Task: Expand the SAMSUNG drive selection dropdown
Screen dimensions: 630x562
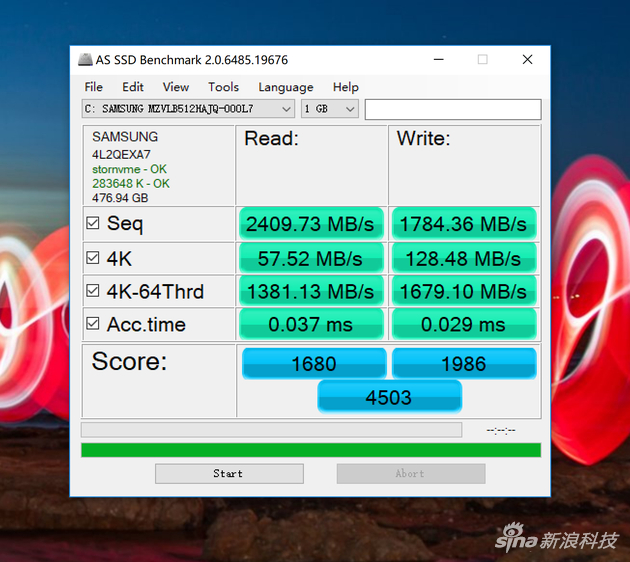Action: [188, 109]
